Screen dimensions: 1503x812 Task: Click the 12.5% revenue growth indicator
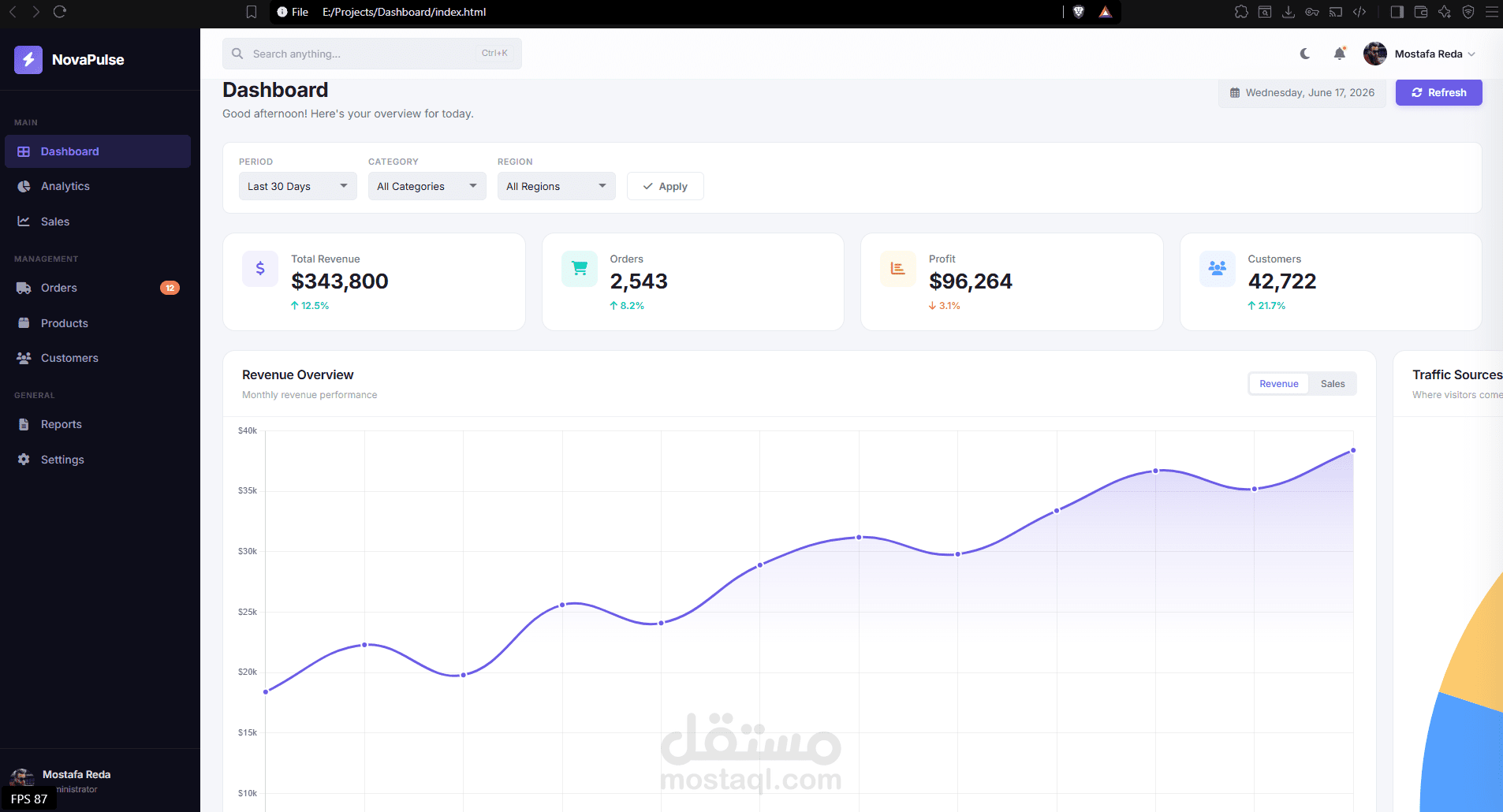[x=310, y=306]
